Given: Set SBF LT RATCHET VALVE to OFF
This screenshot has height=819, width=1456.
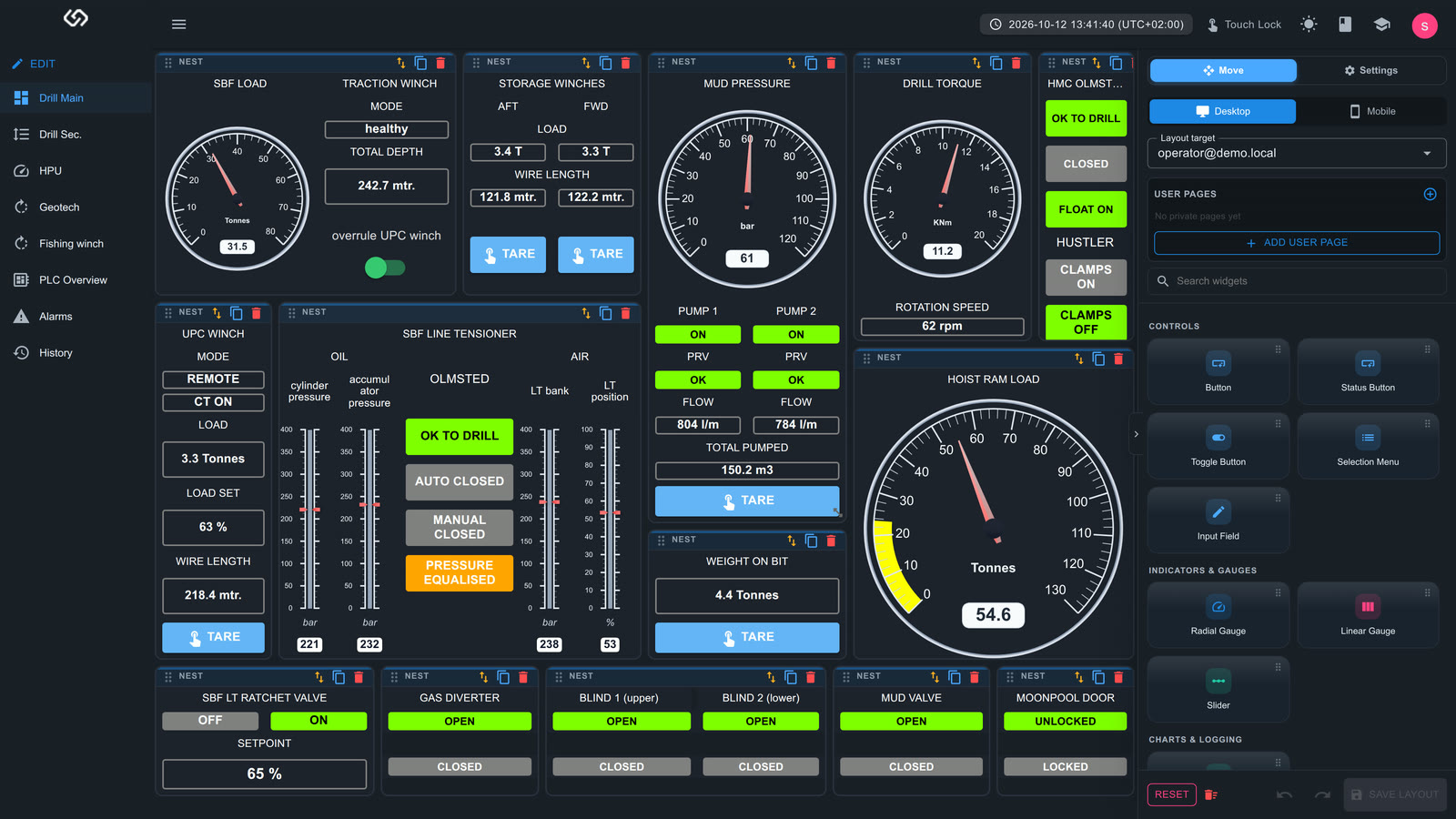Looking at the screenshot, I should [210, 721].
